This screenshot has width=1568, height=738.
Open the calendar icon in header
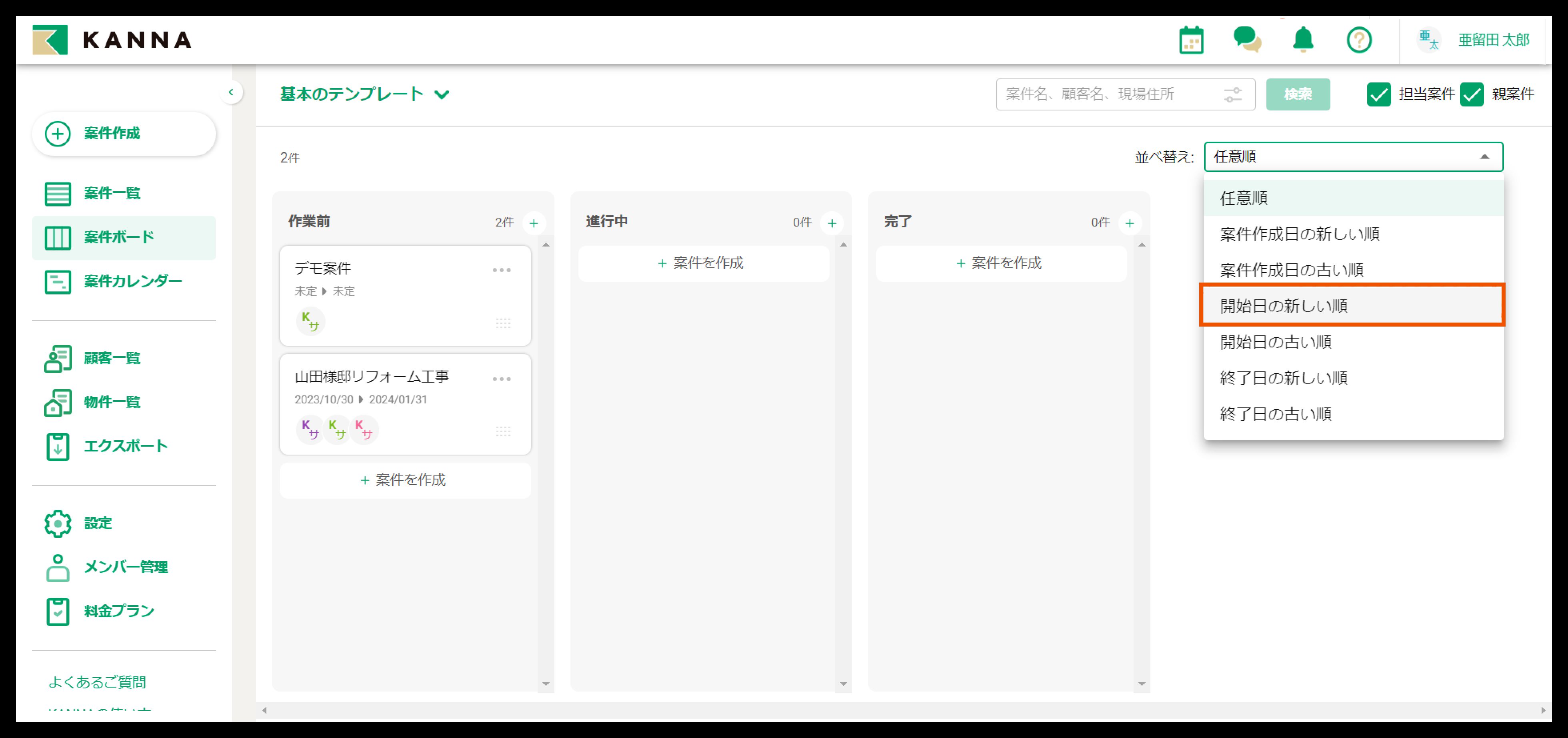pos(1191,40)
